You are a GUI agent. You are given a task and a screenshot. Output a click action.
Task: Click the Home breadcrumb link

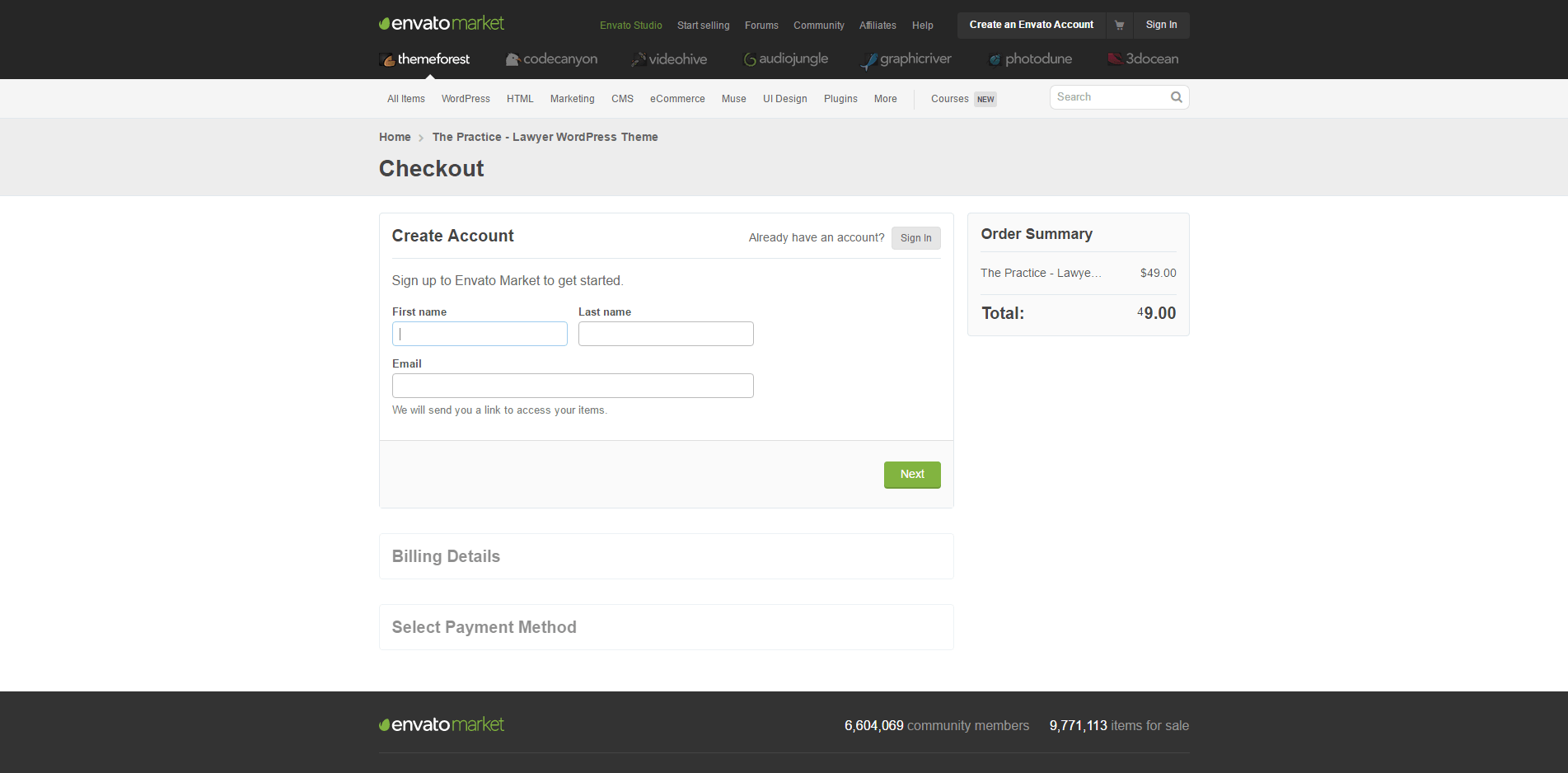coord(395,137)
